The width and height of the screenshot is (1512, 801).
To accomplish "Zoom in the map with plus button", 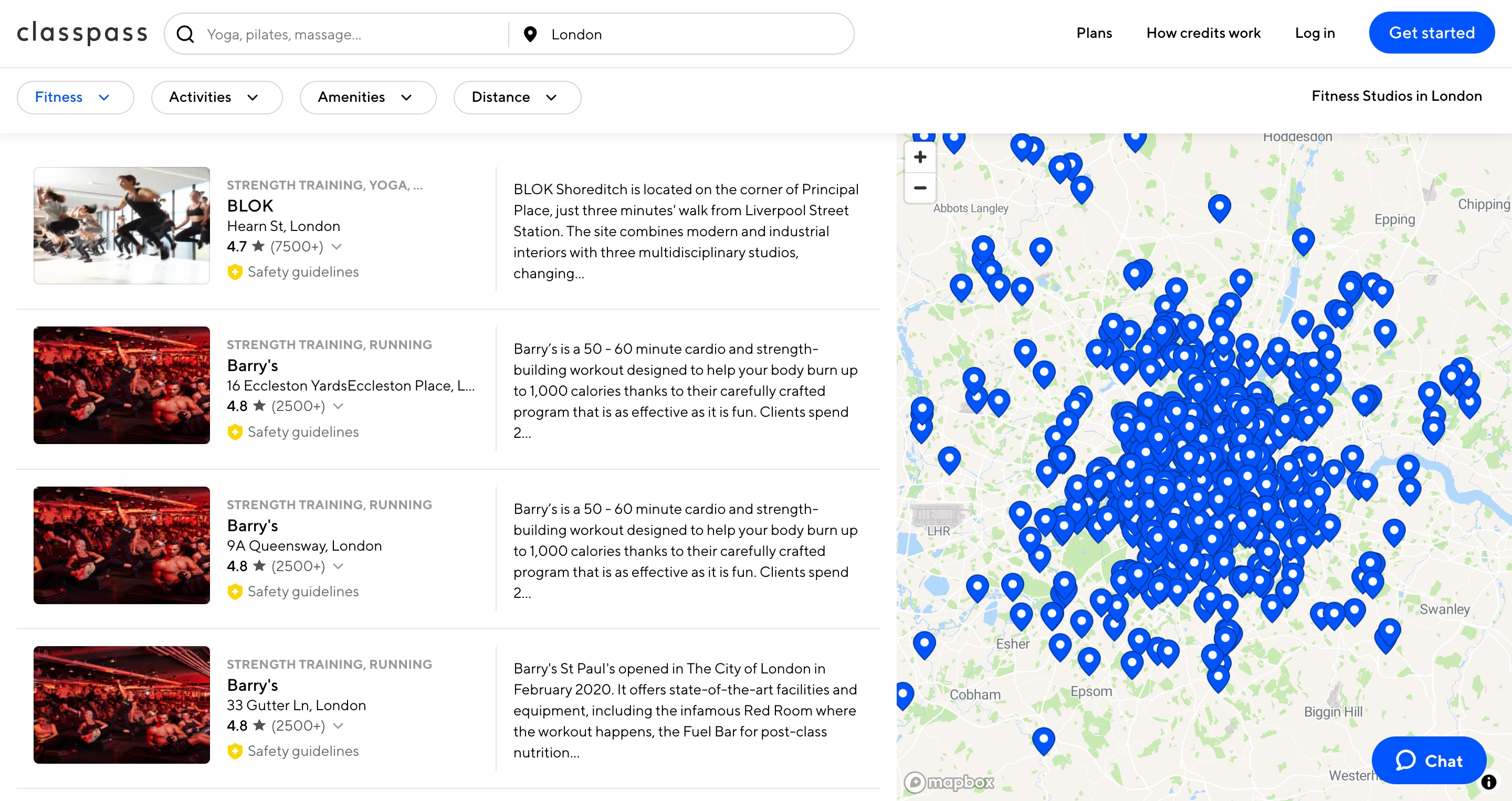I will tap(920, 157).
